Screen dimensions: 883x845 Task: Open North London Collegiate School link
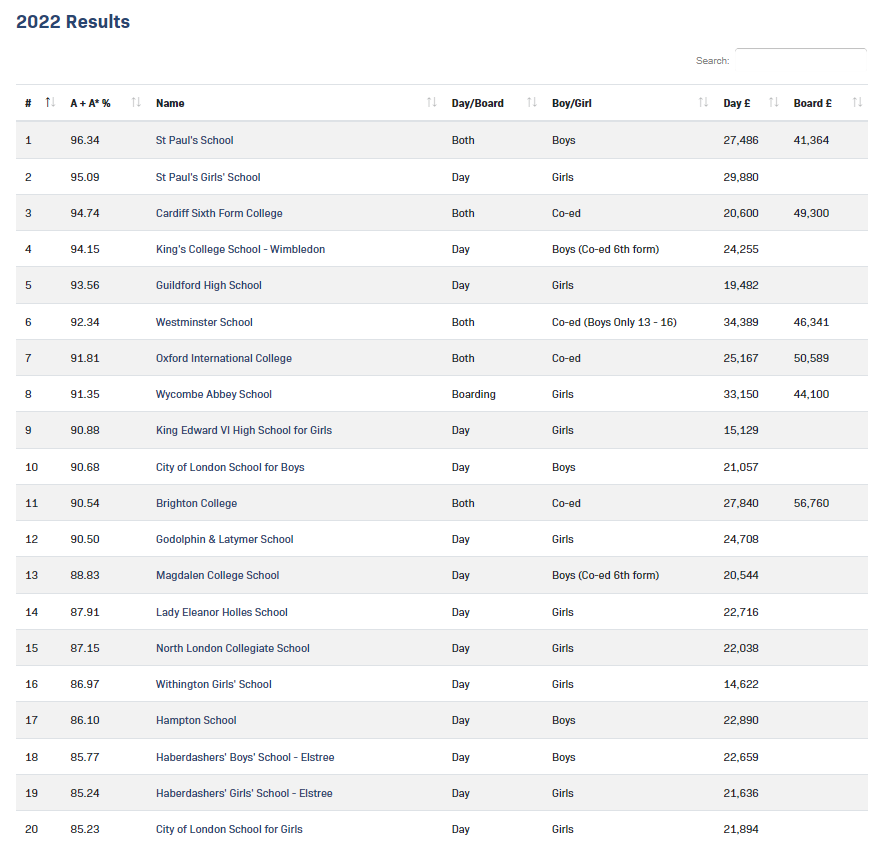point(233,649)
